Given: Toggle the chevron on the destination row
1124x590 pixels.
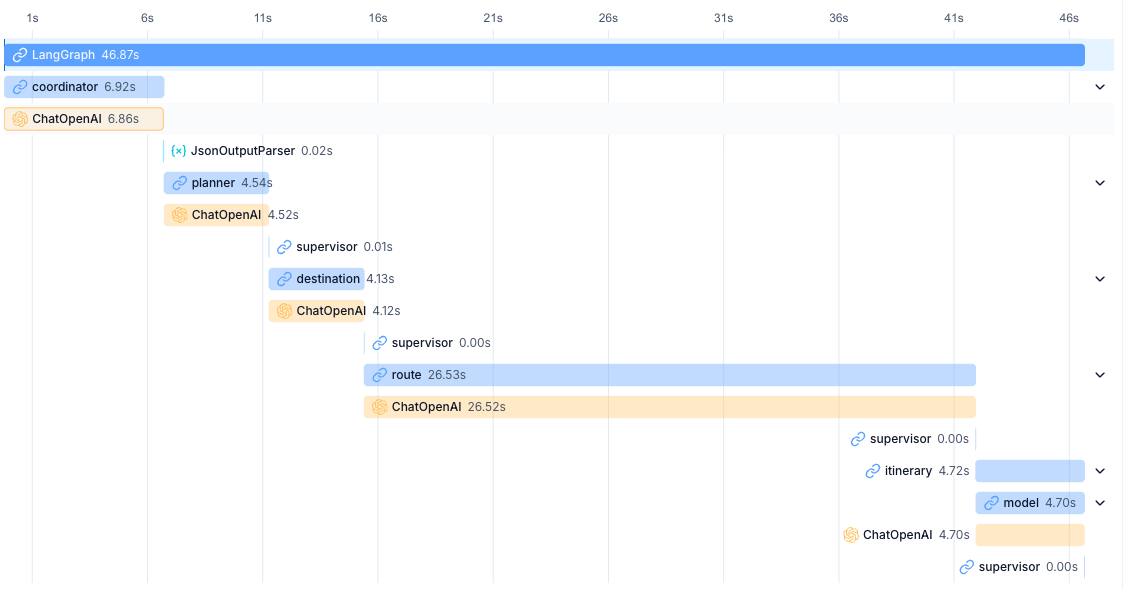Looking at the screenshot, I should [1100, 279].
